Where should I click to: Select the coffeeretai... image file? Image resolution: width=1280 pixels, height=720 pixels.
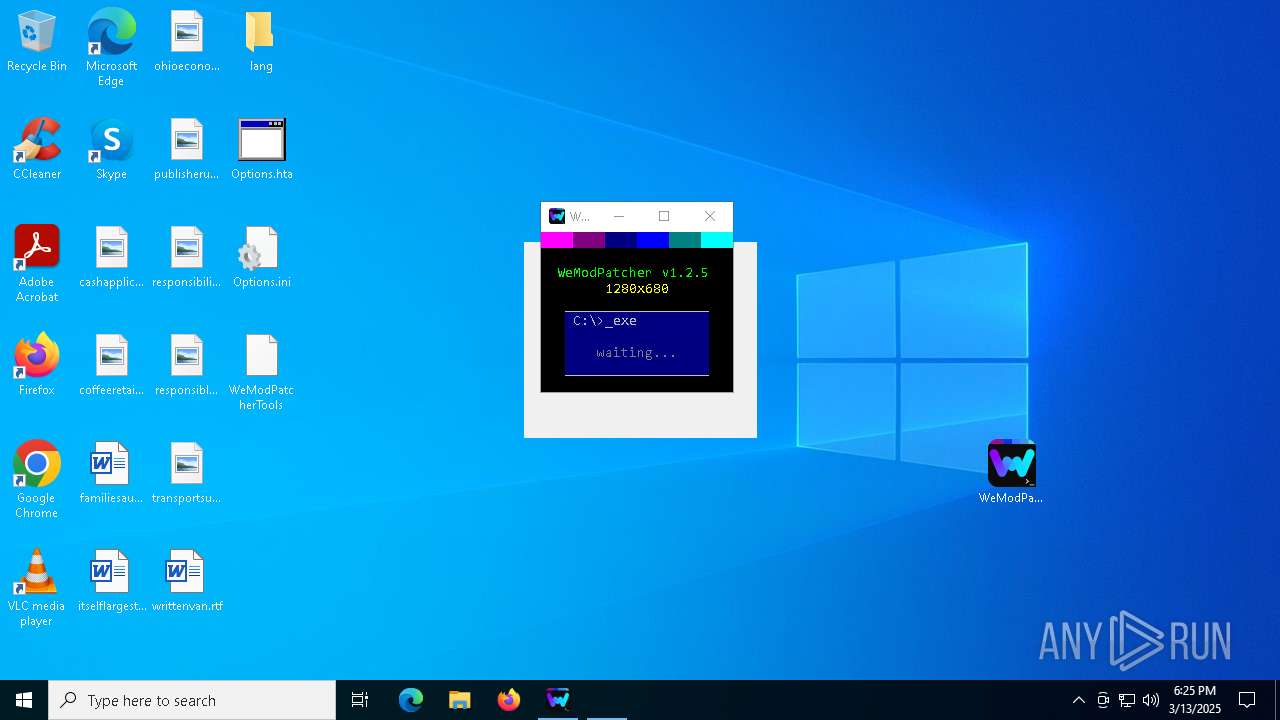[x=111, y=366]
